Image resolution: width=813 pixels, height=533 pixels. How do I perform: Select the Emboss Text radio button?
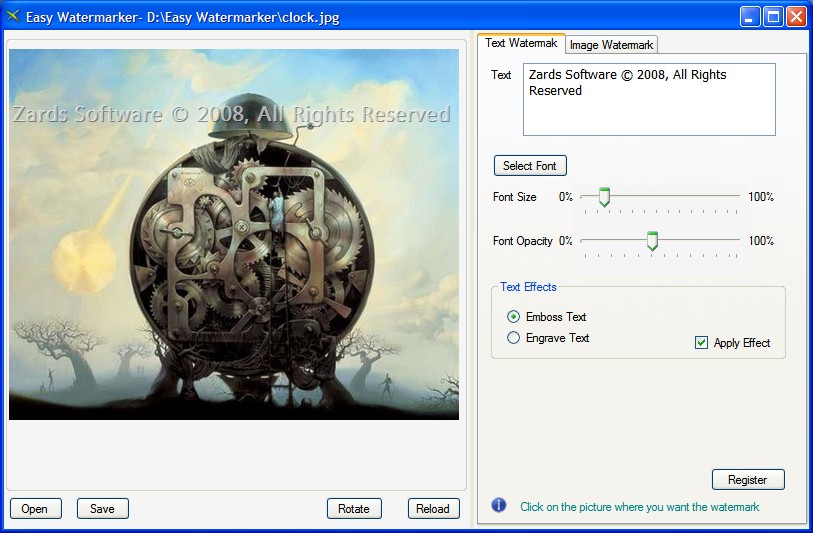point(513,317)
